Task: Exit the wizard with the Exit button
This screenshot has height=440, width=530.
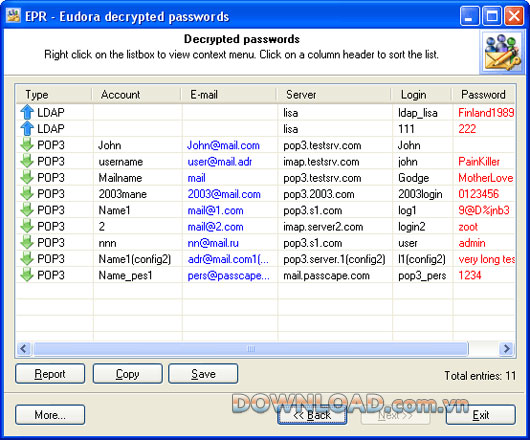Action: [481, 415]
